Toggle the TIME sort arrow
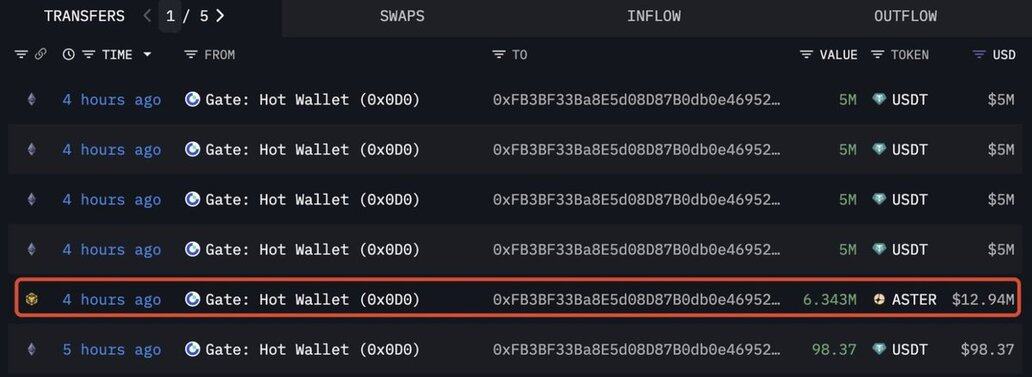 147,55
